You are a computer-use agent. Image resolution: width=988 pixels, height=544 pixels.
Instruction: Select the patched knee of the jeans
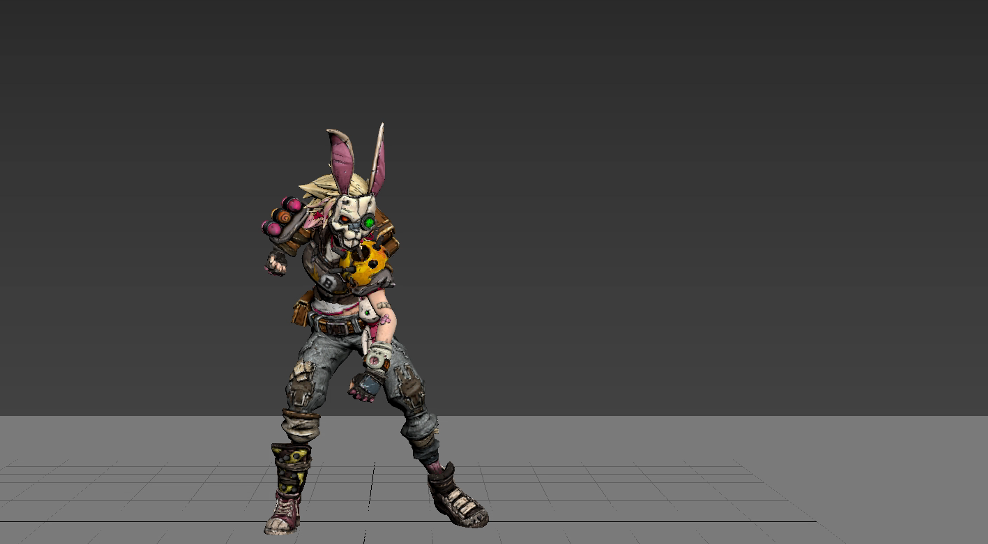pyautogui.click(x=301, y=382)
